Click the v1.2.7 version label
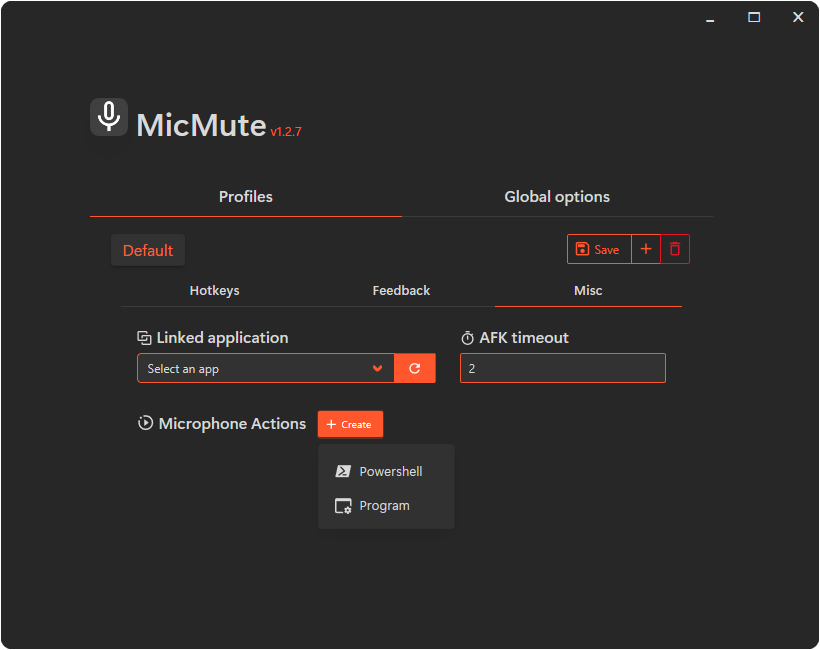820x650 pixels. 286,132
